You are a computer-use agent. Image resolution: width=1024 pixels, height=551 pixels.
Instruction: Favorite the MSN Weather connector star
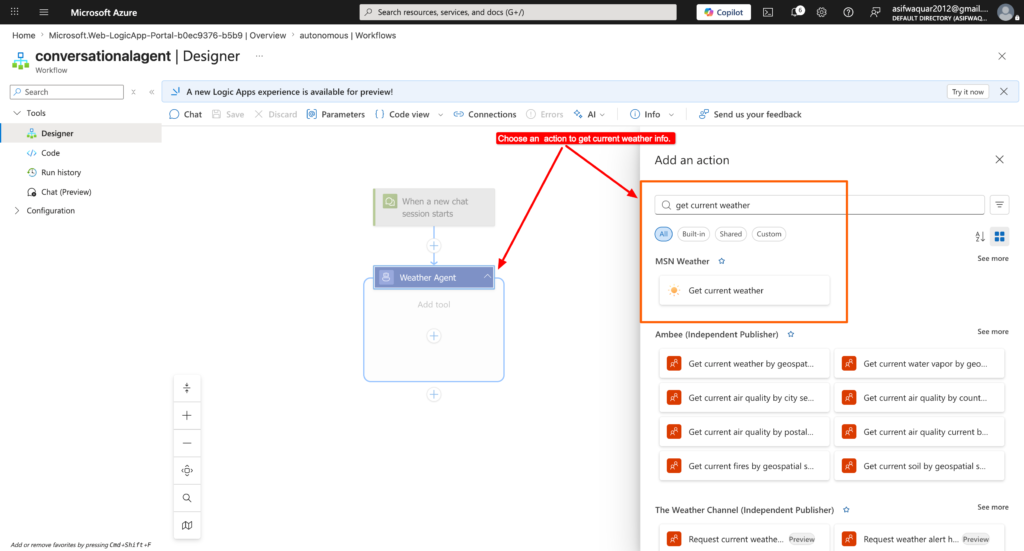(722, 261)
